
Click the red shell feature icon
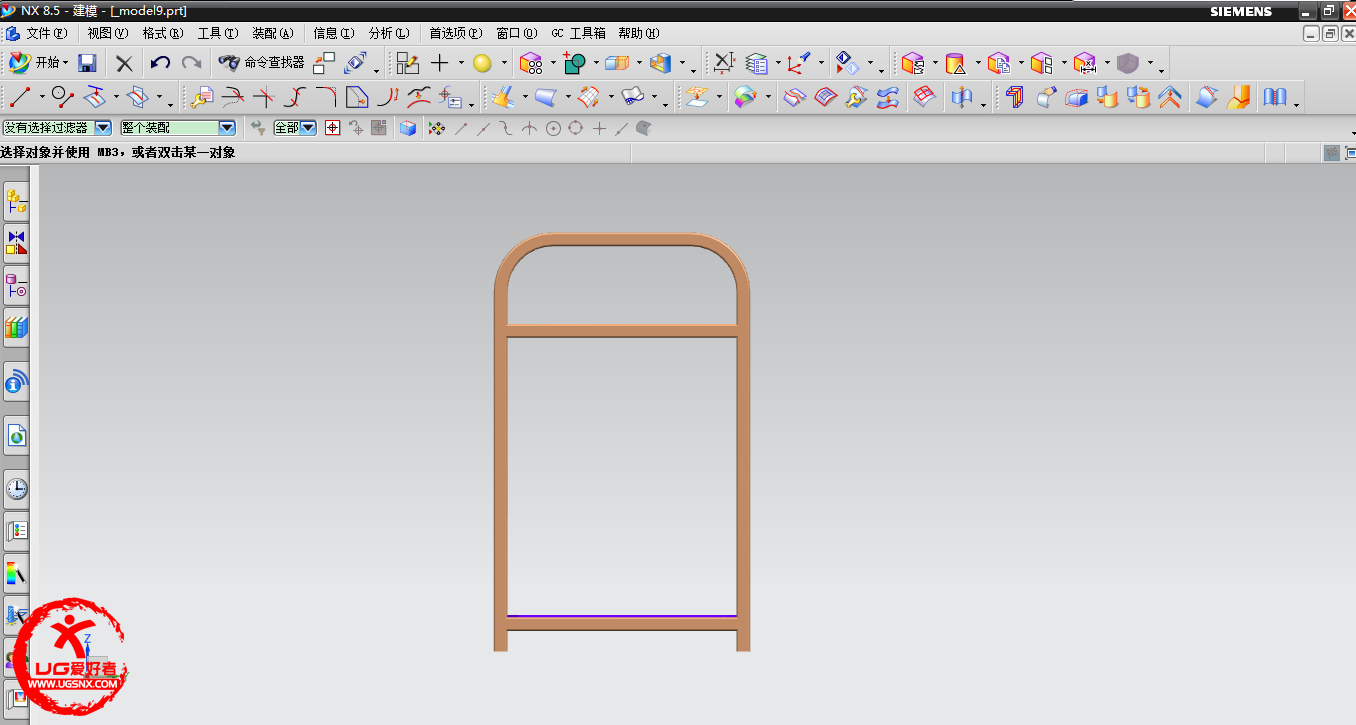point(1015,97)
